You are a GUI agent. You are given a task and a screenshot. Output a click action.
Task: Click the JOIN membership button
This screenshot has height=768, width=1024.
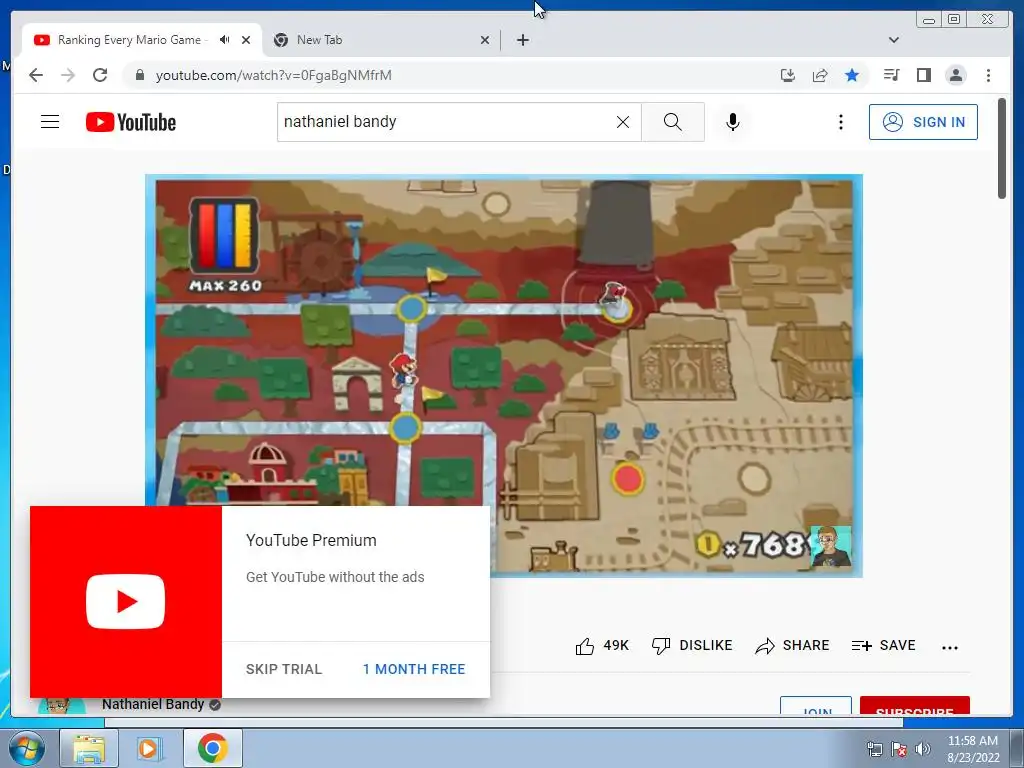(816, 706)
